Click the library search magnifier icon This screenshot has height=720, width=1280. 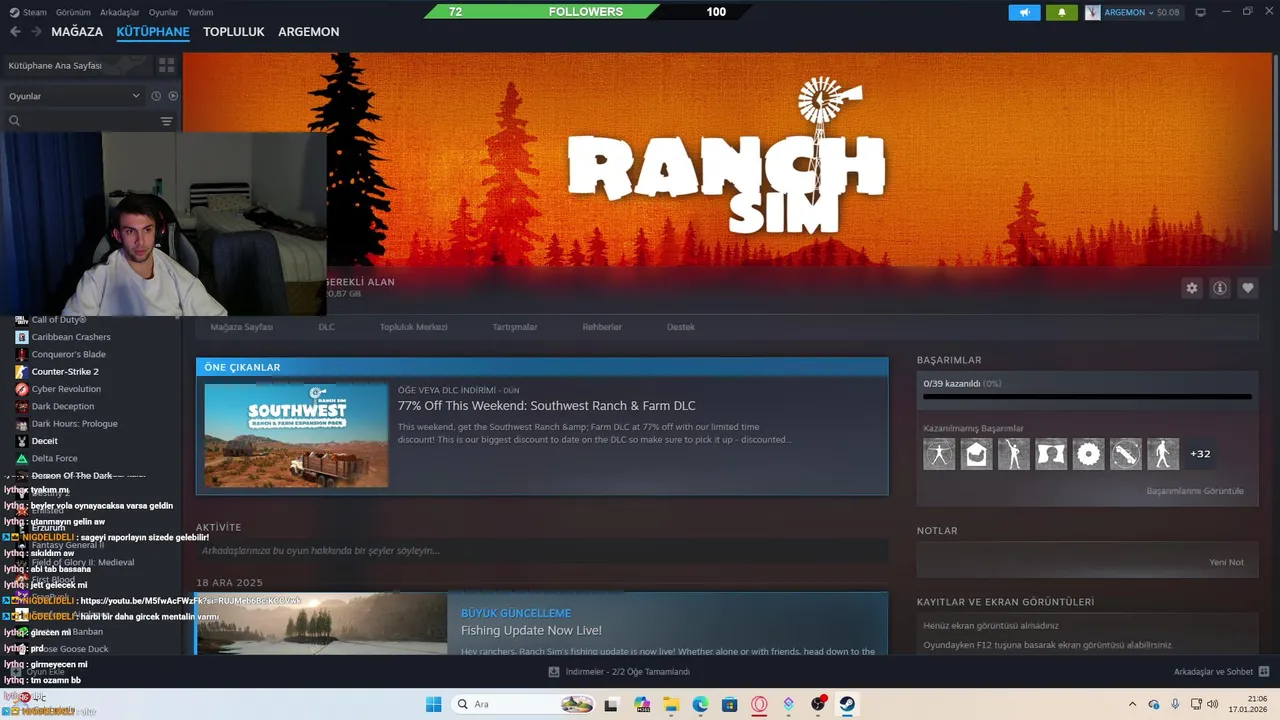14,121
